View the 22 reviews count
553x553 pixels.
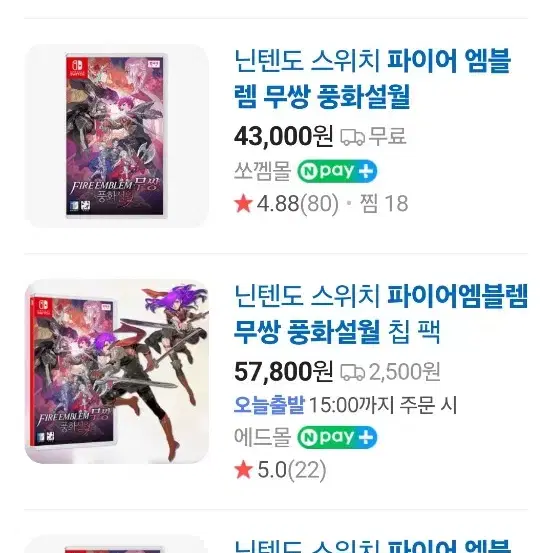tap(307, 470)
